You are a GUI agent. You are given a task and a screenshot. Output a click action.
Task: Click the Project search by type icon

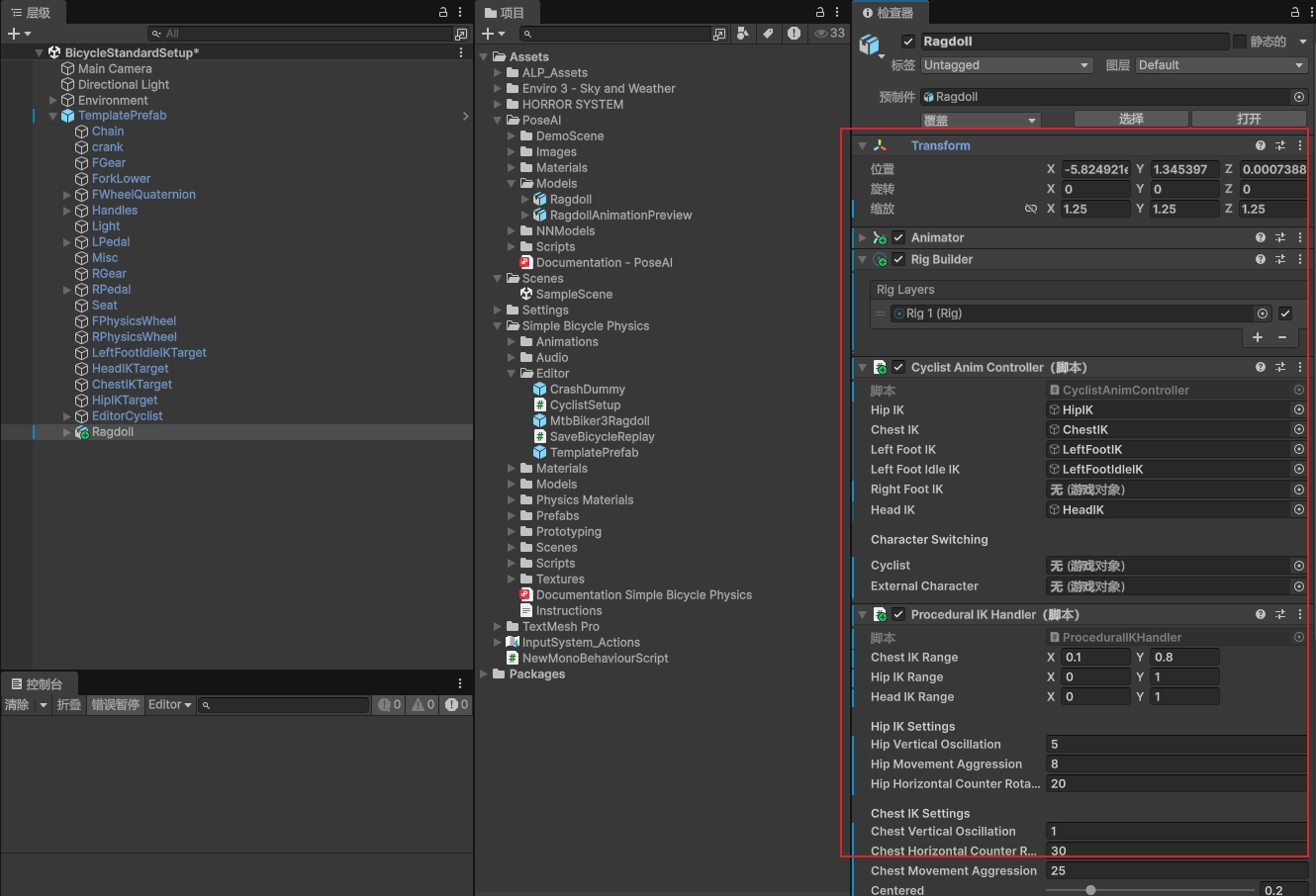(744, 34)
